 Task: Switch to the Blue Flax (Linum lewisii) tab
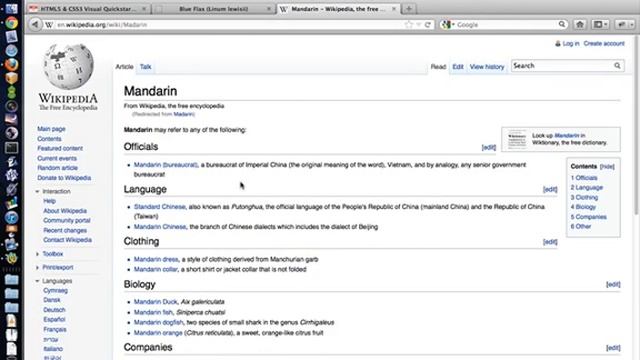[213, 9]
